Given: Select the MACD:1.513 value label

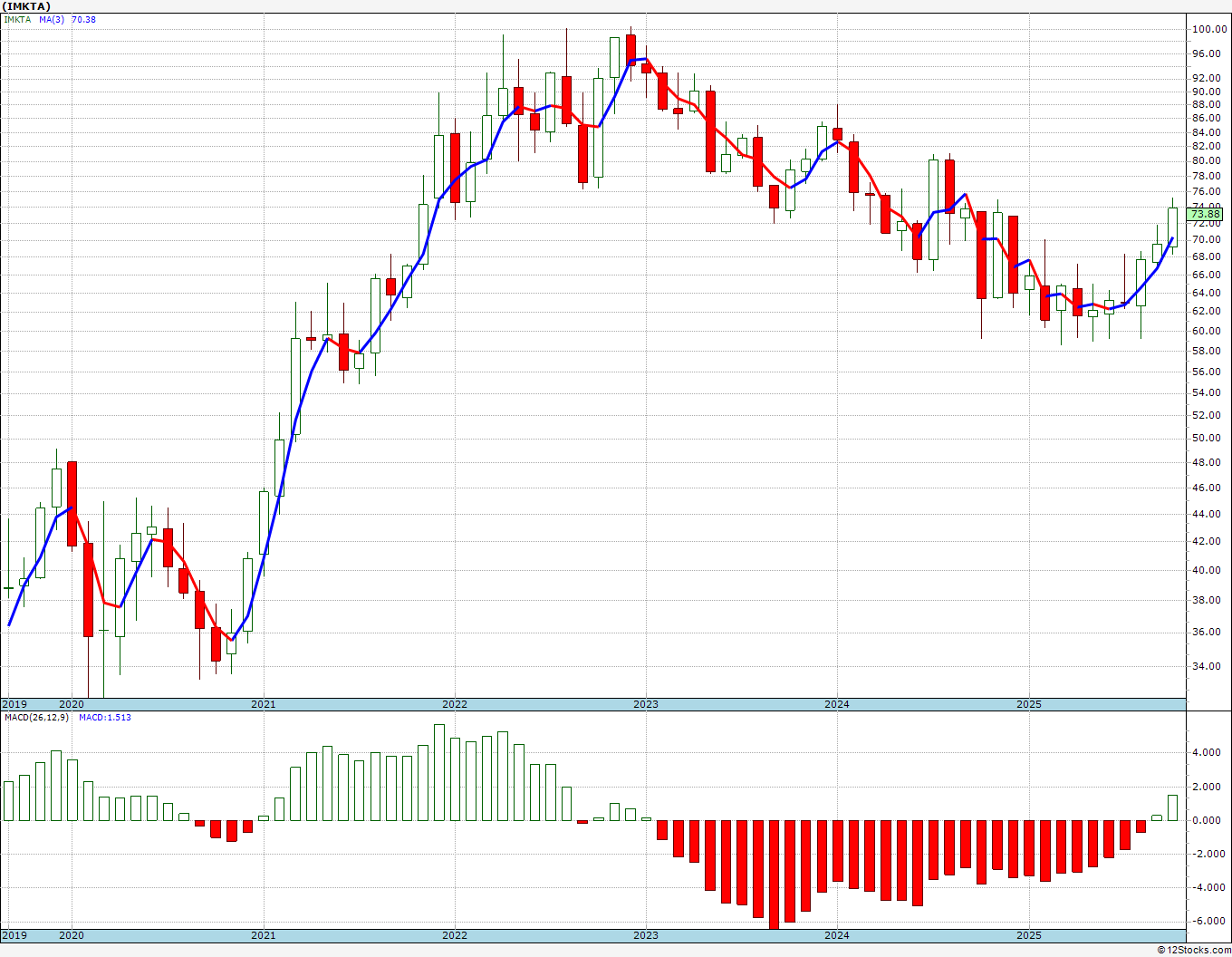Looking at the screenshot, I should coord(105,717).
